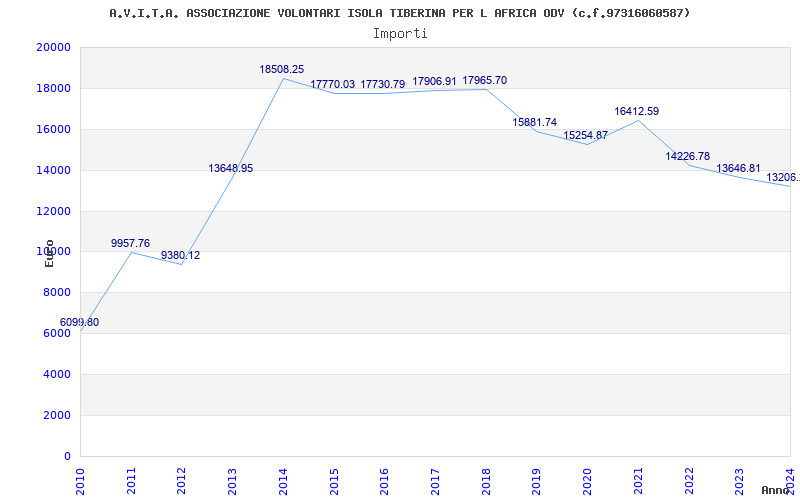Click the y-axis tick label 4000

coord(57,374)
